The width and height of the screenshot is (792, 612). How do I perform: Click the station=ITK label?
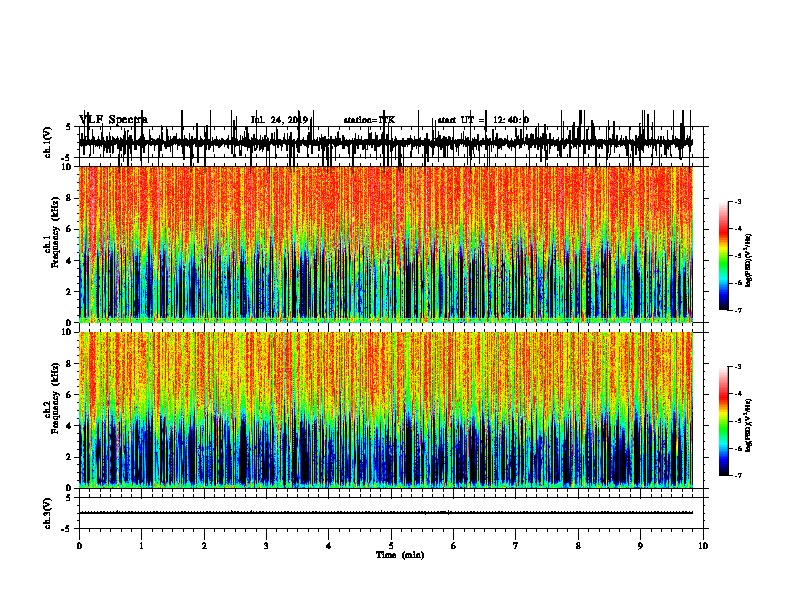(x=369, y=120)
